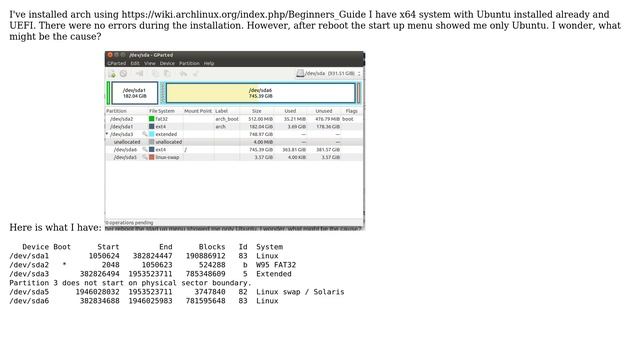Screen dimensions: 640x360
Task: Click the key lock icon in /dev/sda5 row
Action: [144, 157]
